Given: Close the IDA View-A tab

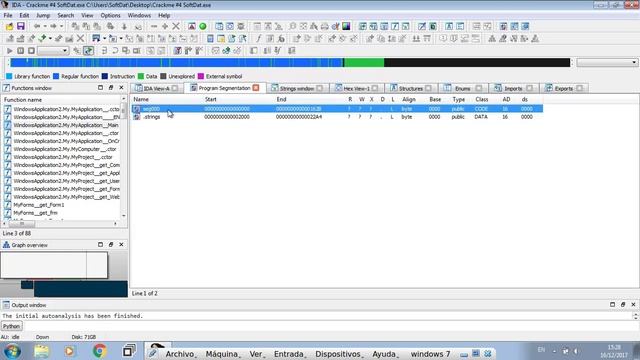Looking at the screenshot, I should 175,88.
